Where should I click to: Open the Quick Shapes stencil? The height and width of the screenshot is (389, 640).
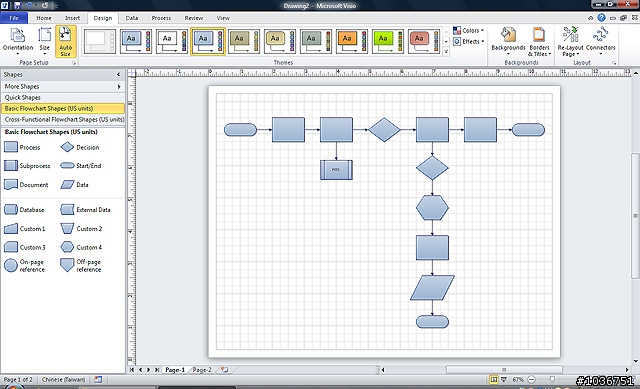[x=63, y=98]
